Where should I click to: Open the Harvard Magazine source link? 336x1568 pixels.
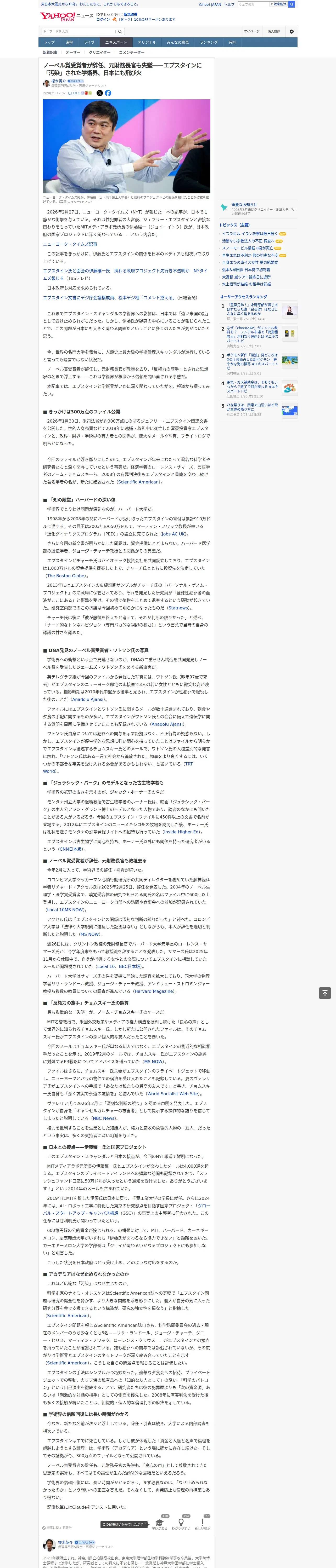coord(153,991)
